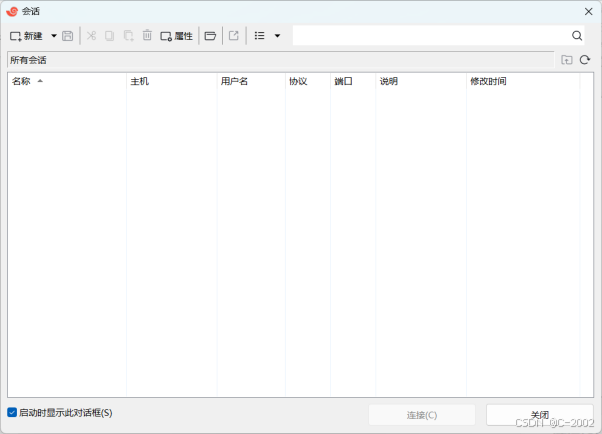Click the delete trash icon
Image resolution: width=602 pixels, height=434 pixels.
147,35
